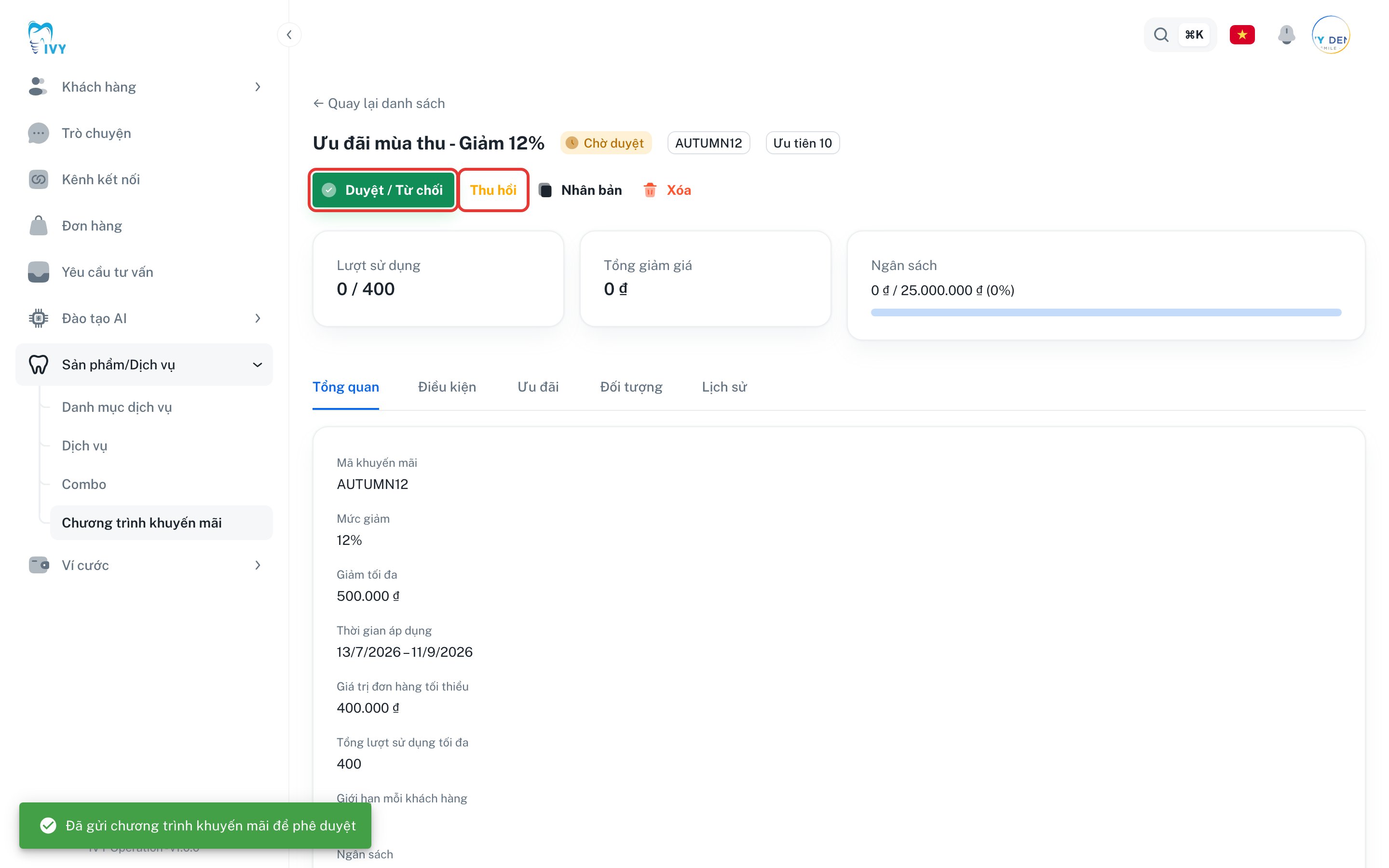This screenshot has width=1389, height=868.
Task: Click Mức giảm value 12%
Action: (x=349, y=540)
